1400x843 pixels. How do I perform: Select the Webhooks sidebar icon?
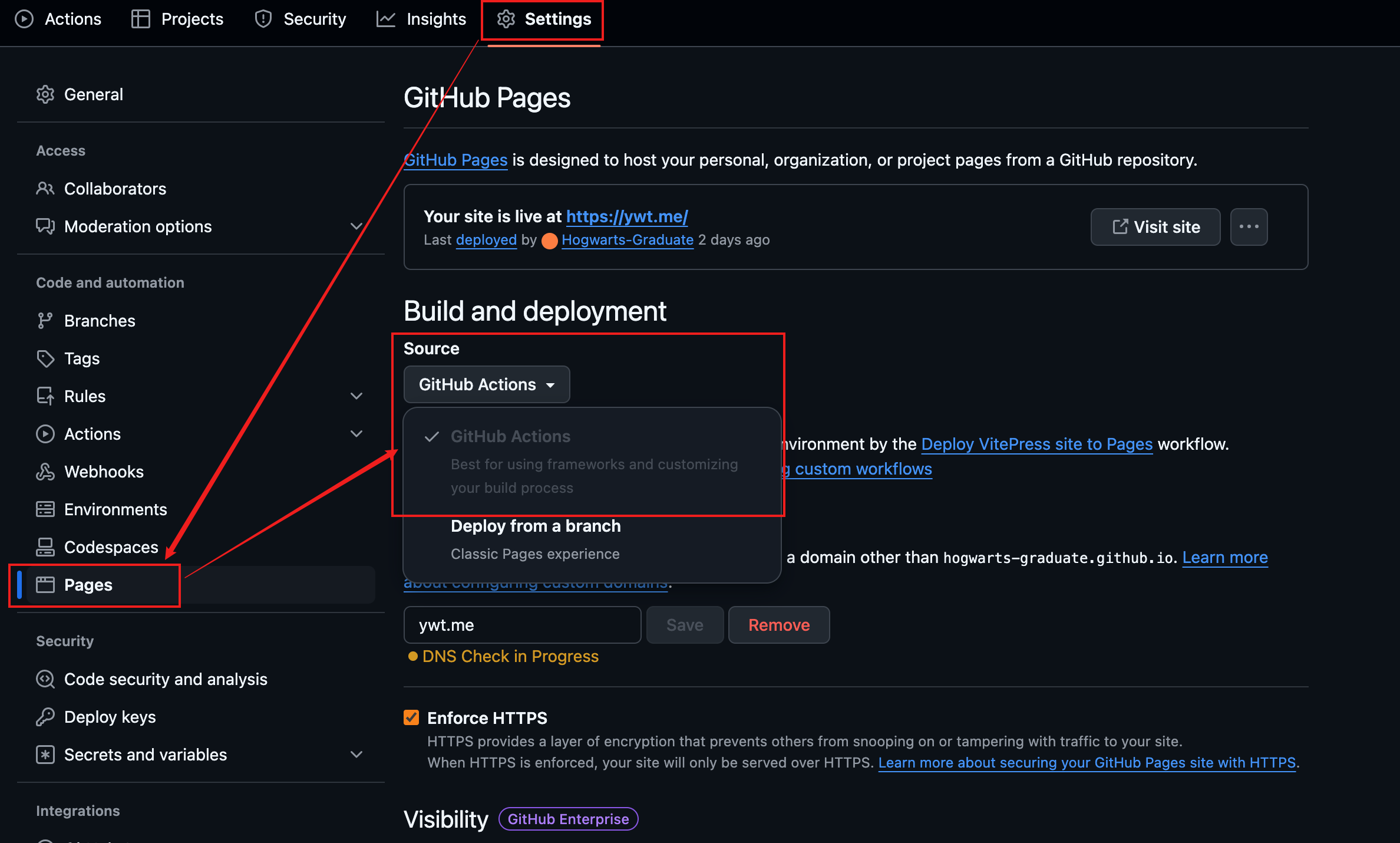click(45, 472)
